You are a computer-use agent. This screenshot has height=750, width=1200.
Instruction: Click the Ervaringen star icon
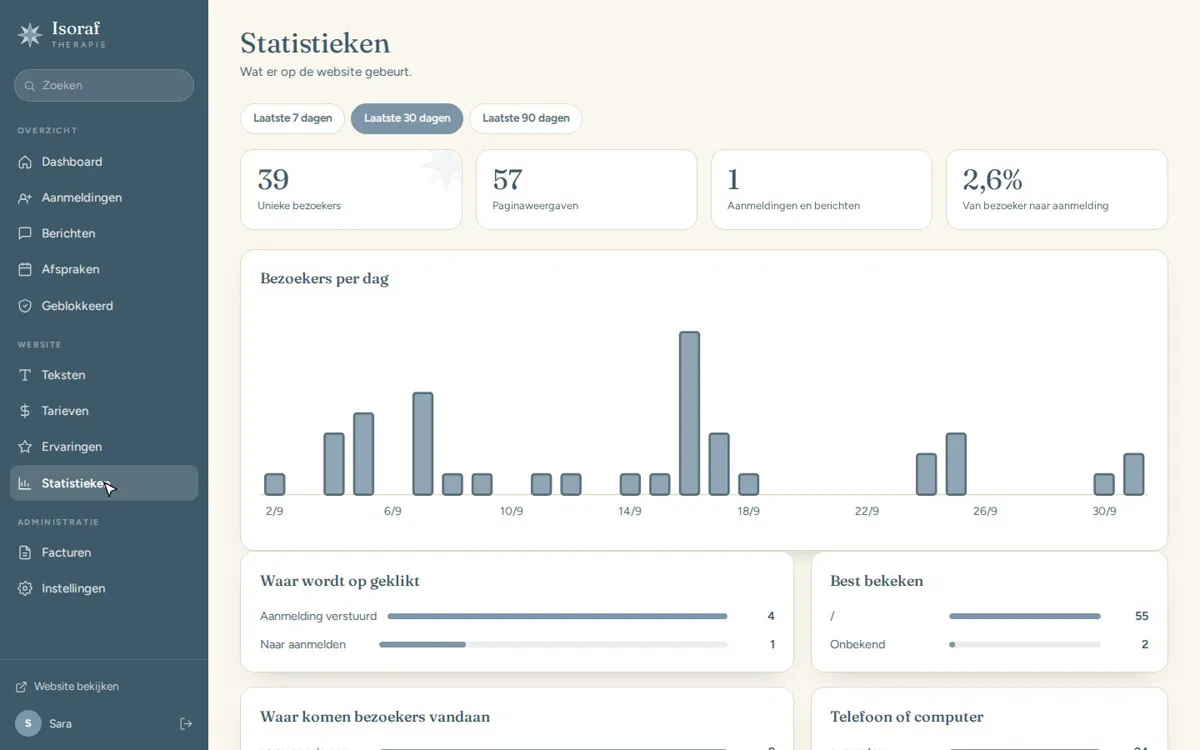[x=25, y=447]
